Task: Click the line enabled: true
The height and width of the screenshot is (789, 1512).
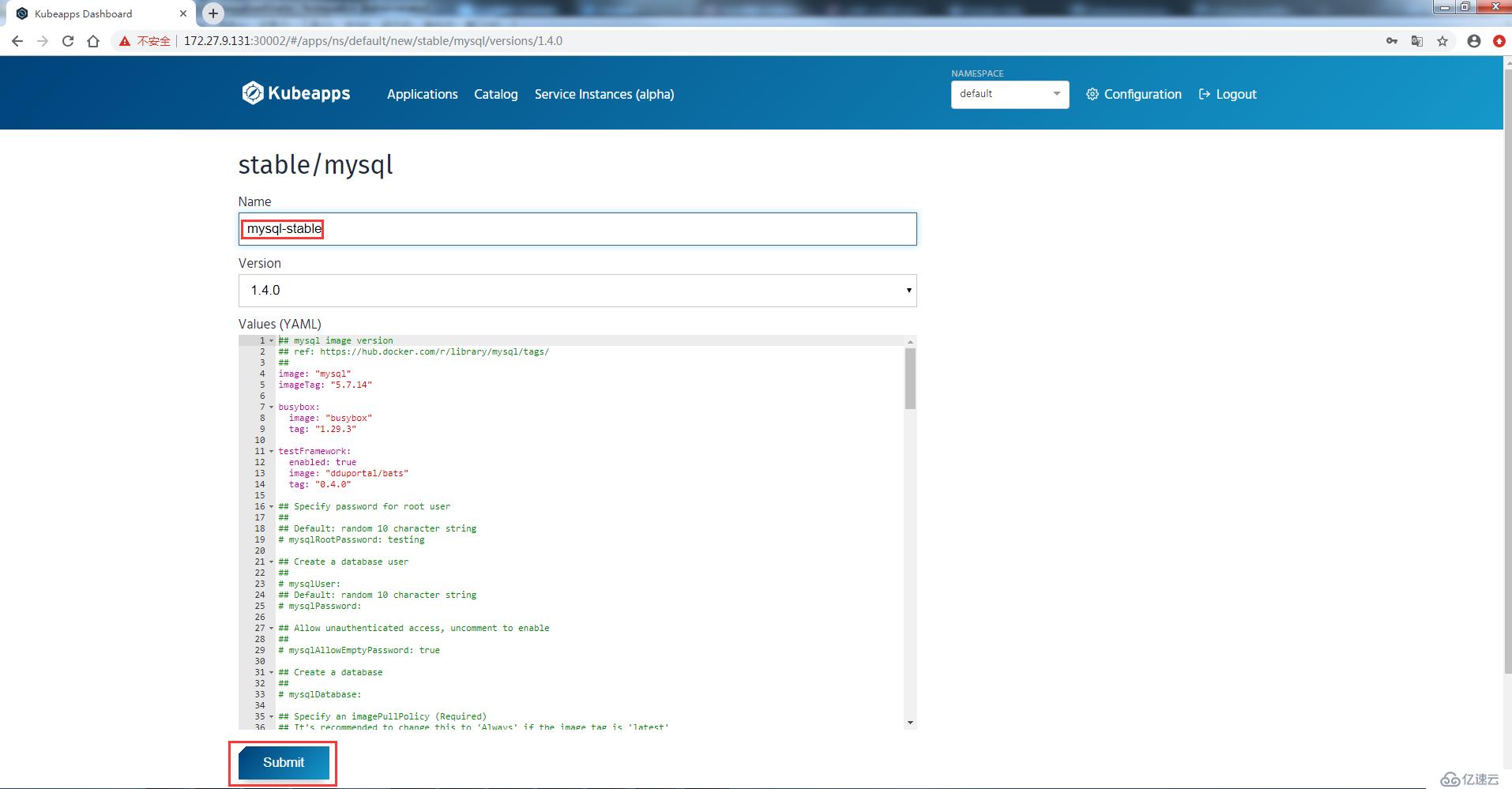Action: point(322,463)
